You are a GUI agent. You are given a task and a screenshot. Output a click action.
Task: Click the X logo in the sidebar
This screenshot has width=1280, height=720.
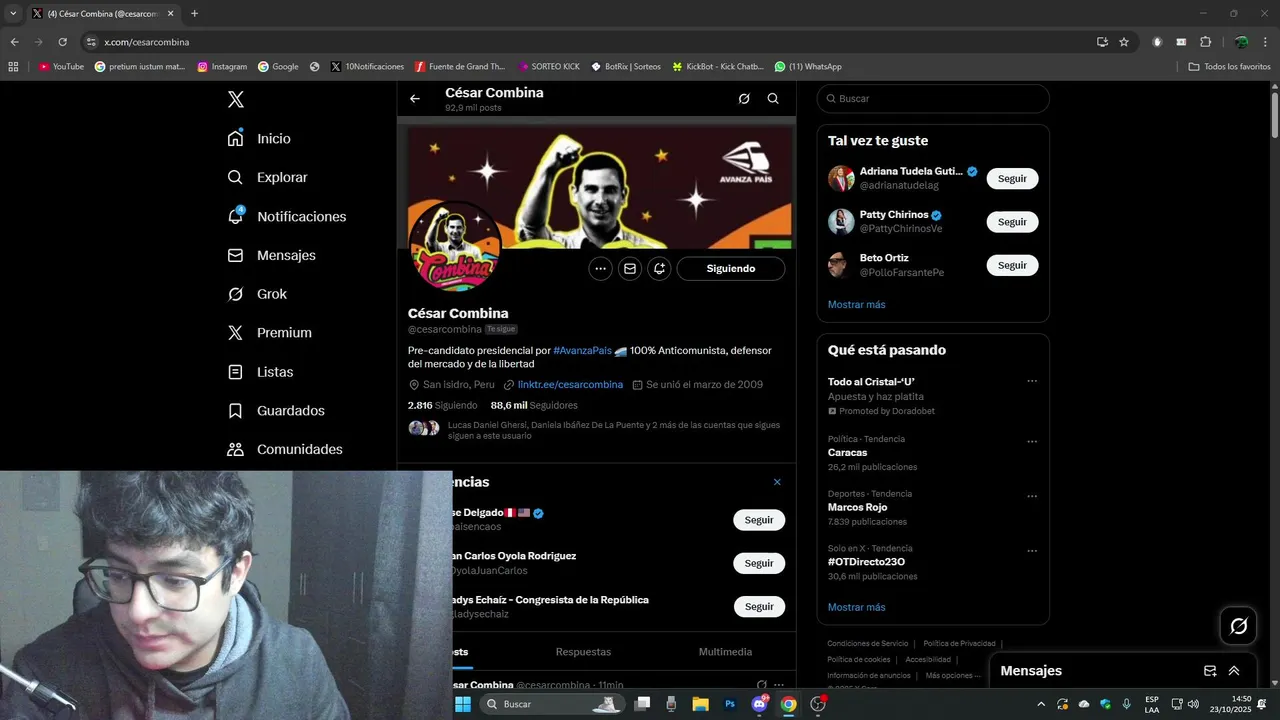coord(236,99)
